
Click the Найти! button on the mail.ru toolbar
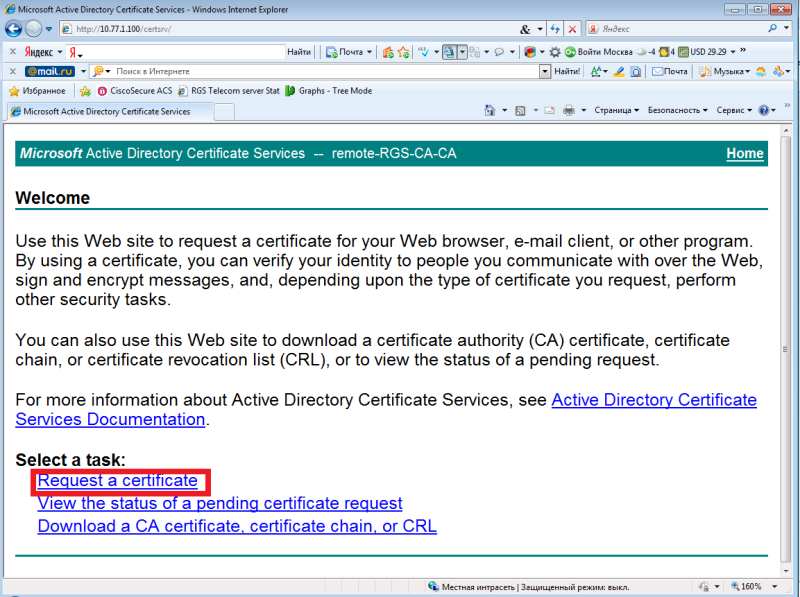click(567, 71)
